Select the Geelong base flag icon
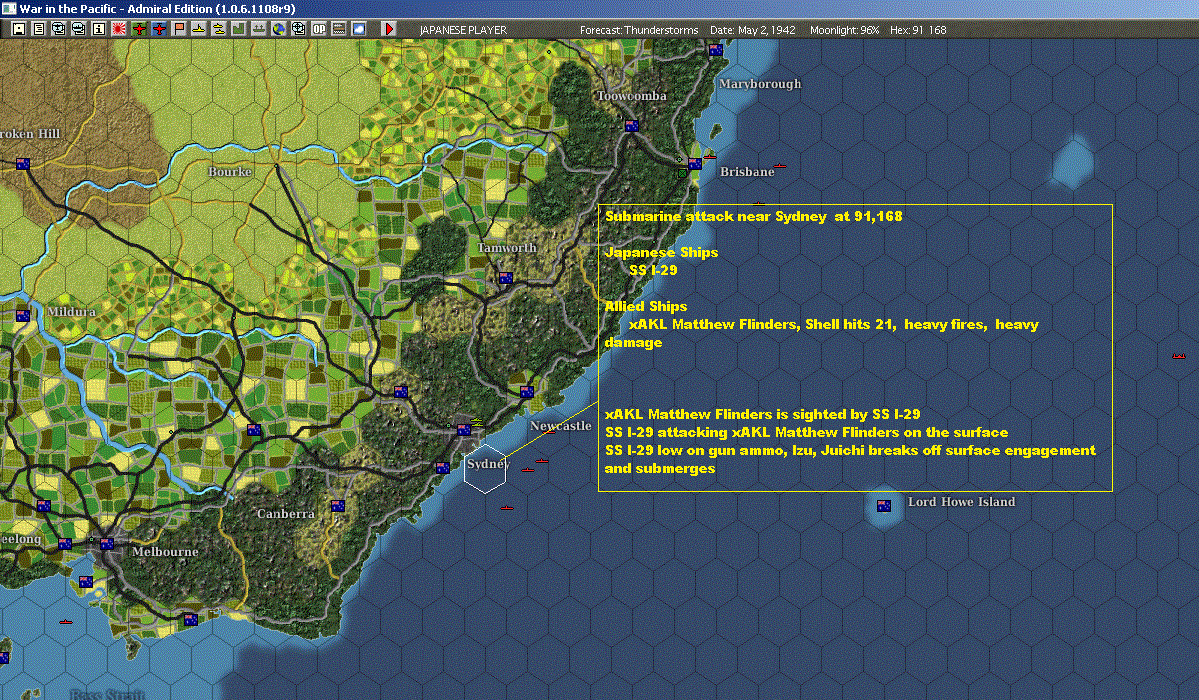Image resolution: width=1199 pixels, height=700 pixels. (65, 544)
